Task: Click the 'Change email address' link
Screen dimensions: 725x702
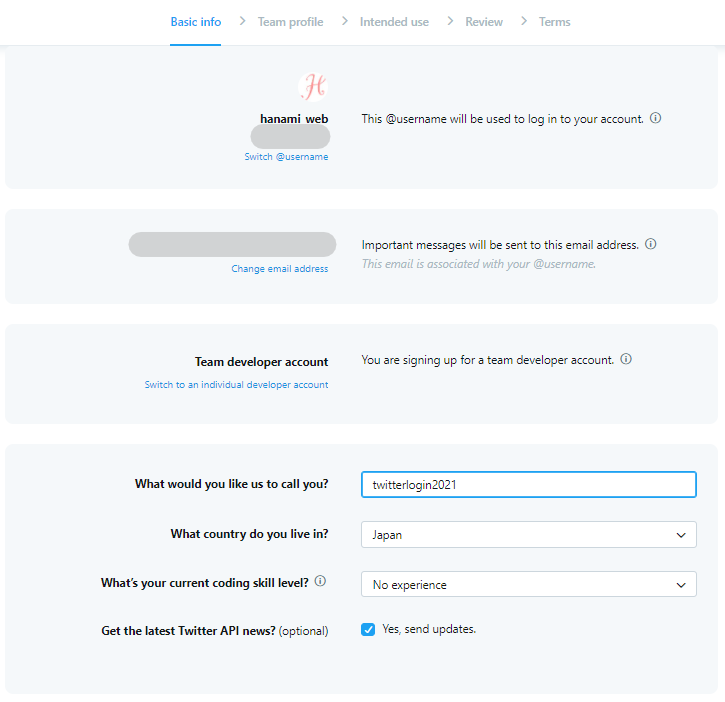Action: [x=280, y=269]
